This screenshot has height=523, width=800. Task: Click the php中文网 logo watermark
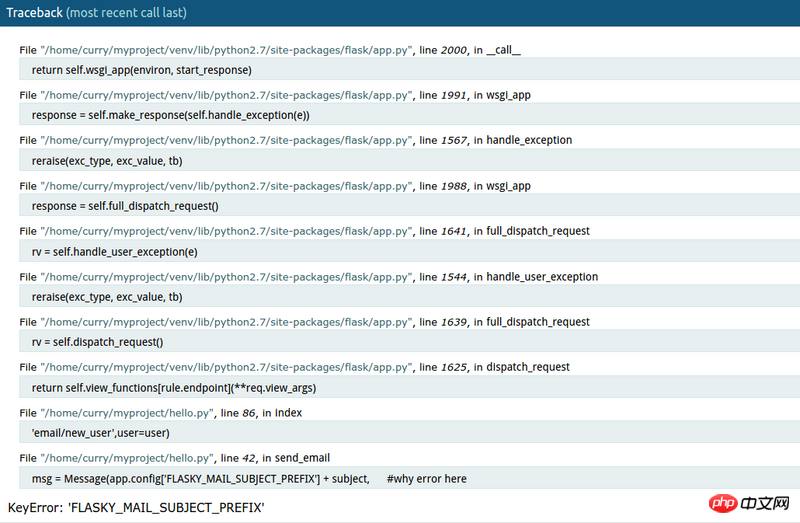click(x=749, y=504)
